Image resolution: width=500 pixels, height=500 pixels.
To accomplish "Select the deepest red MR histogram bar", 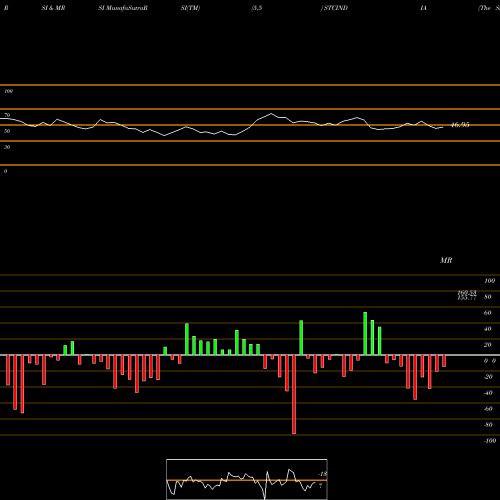I will pyautogui.click(x=294, y=394).
